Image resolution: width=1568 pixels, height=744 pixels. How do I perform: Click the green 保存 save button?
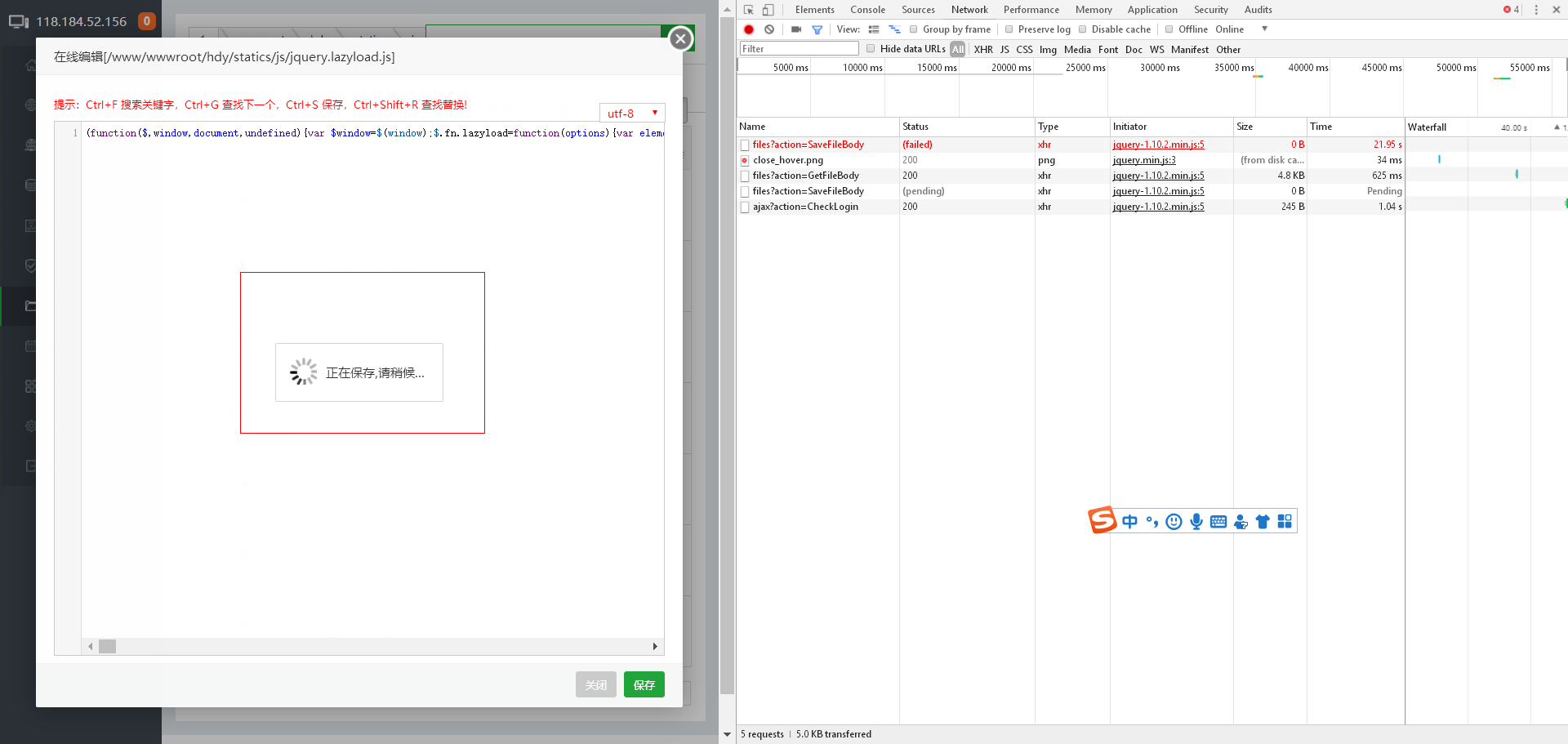click(x=644, y=684)
